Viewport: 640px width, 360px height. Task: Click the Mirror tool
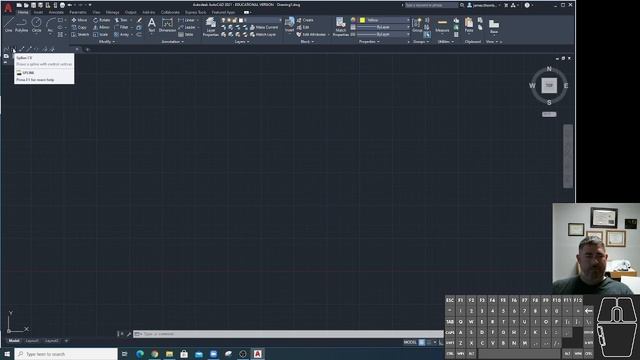101,27
